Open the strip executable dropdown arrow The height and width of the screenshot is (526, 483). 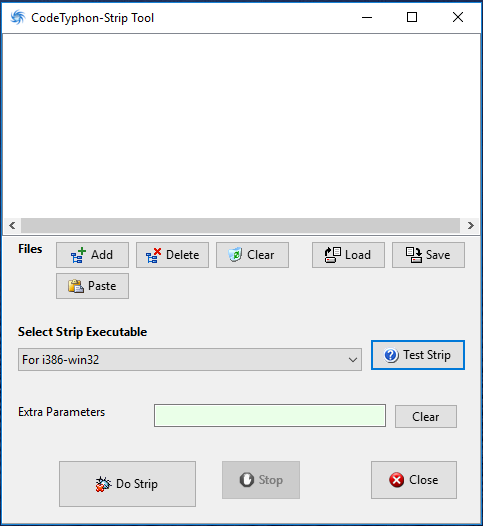[x=353, y=360]
